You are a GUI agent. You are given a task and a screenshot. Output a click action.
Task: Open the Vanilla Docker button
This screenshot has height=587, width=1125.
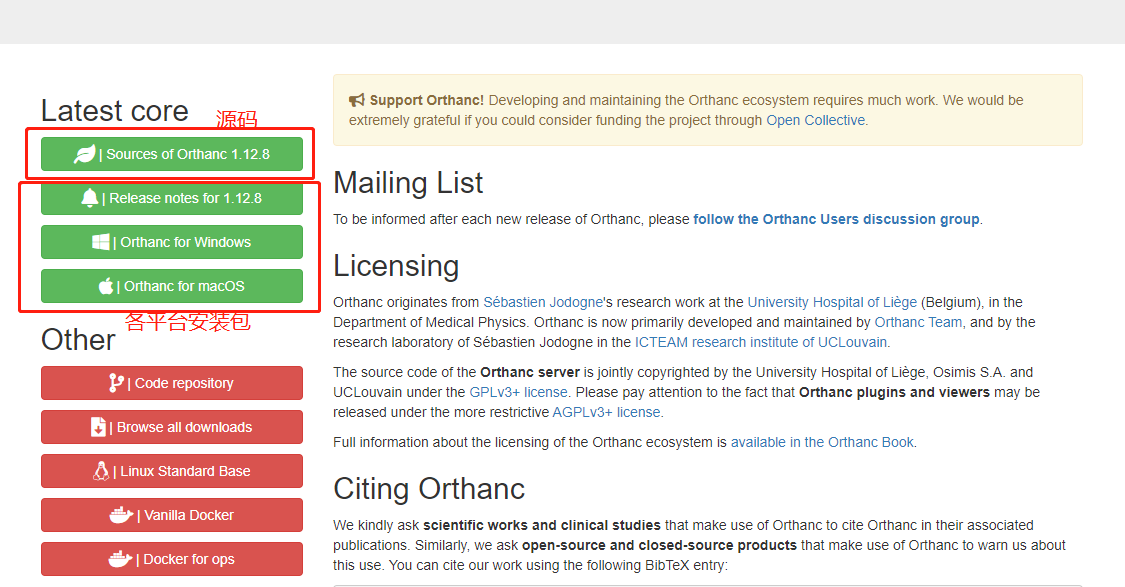(171, 515)
